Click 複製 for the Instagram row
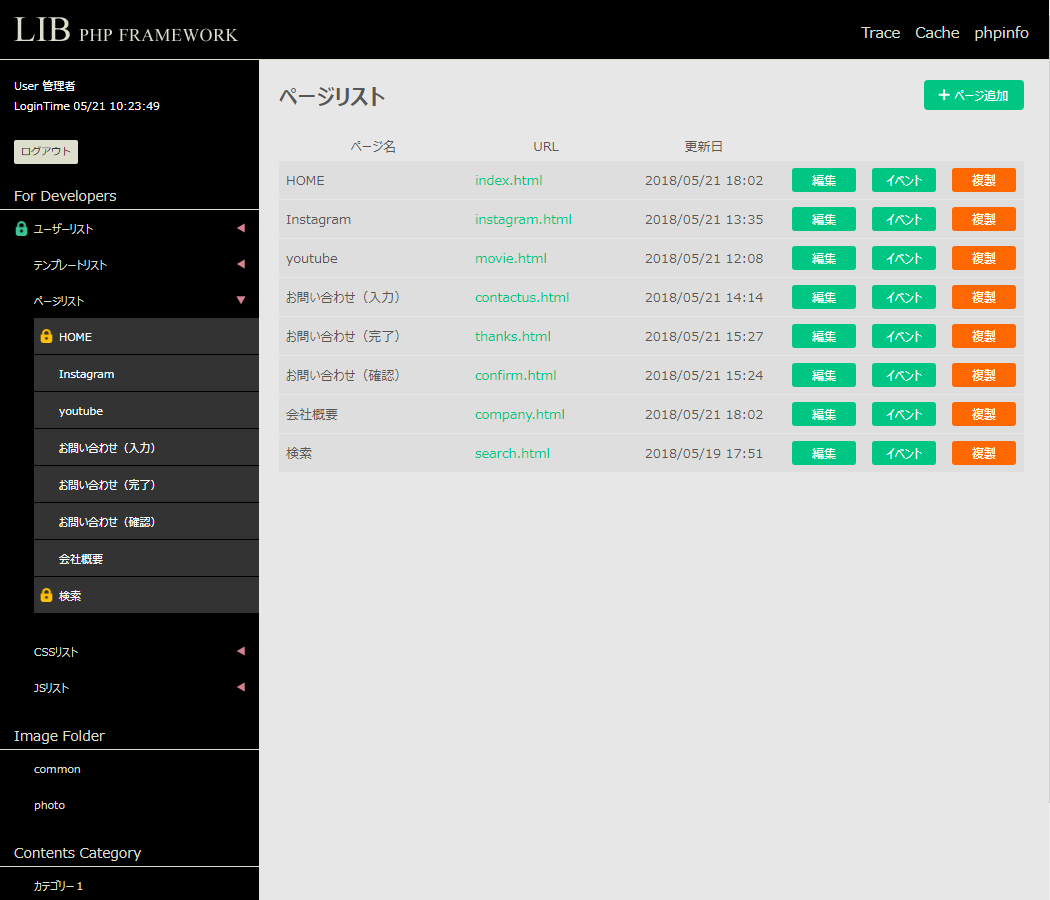The height and width of the screenshot is (900, 1050). pos(984,219)
